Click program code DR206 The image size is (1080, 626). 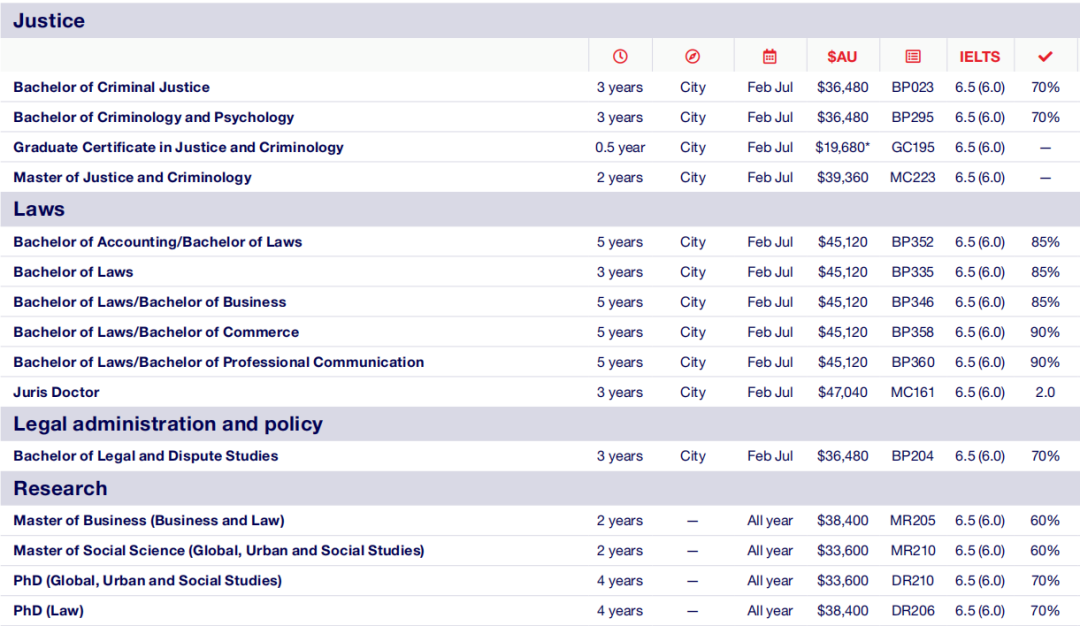coord(913,611)
